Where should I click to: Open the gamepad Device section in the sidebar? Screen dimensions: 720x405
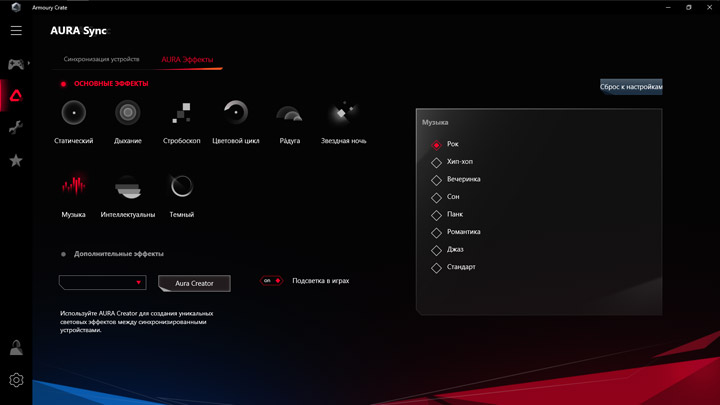click(16, 64)
